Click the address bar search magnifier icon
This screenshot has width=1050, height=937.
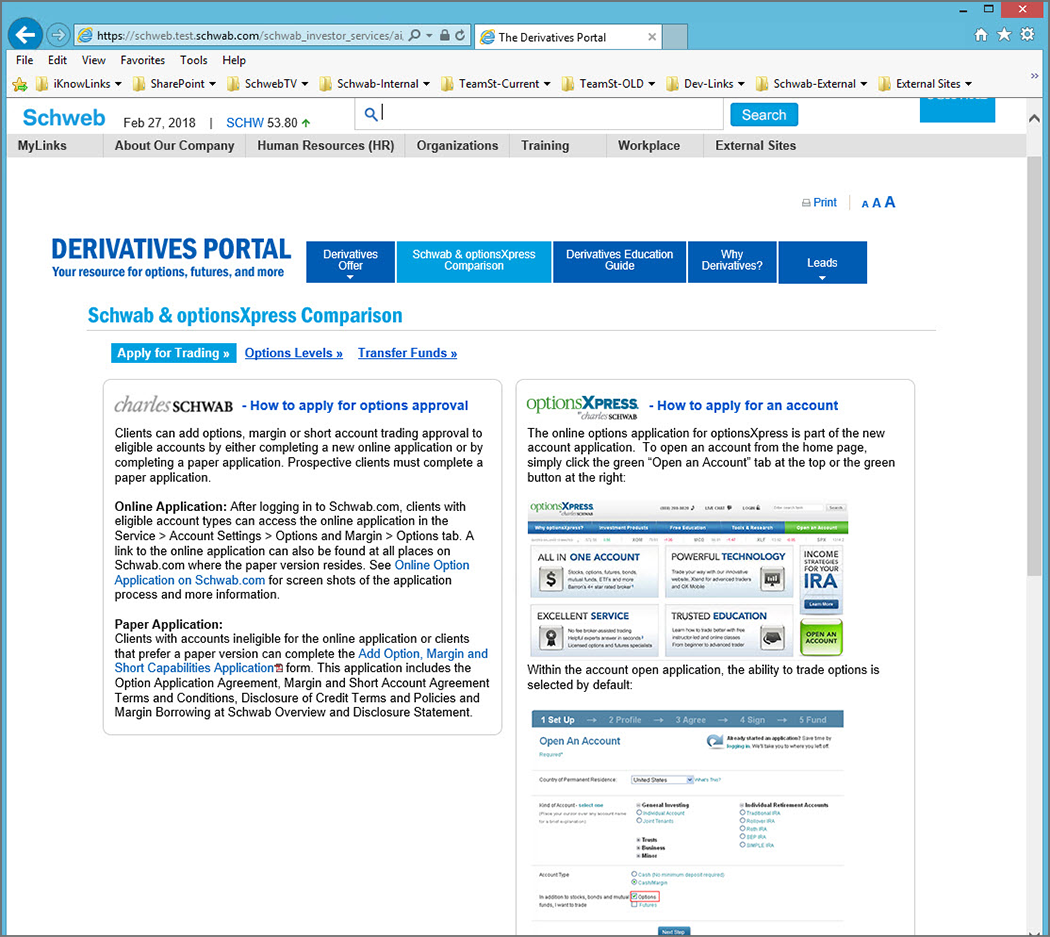[x=415, y=35]
